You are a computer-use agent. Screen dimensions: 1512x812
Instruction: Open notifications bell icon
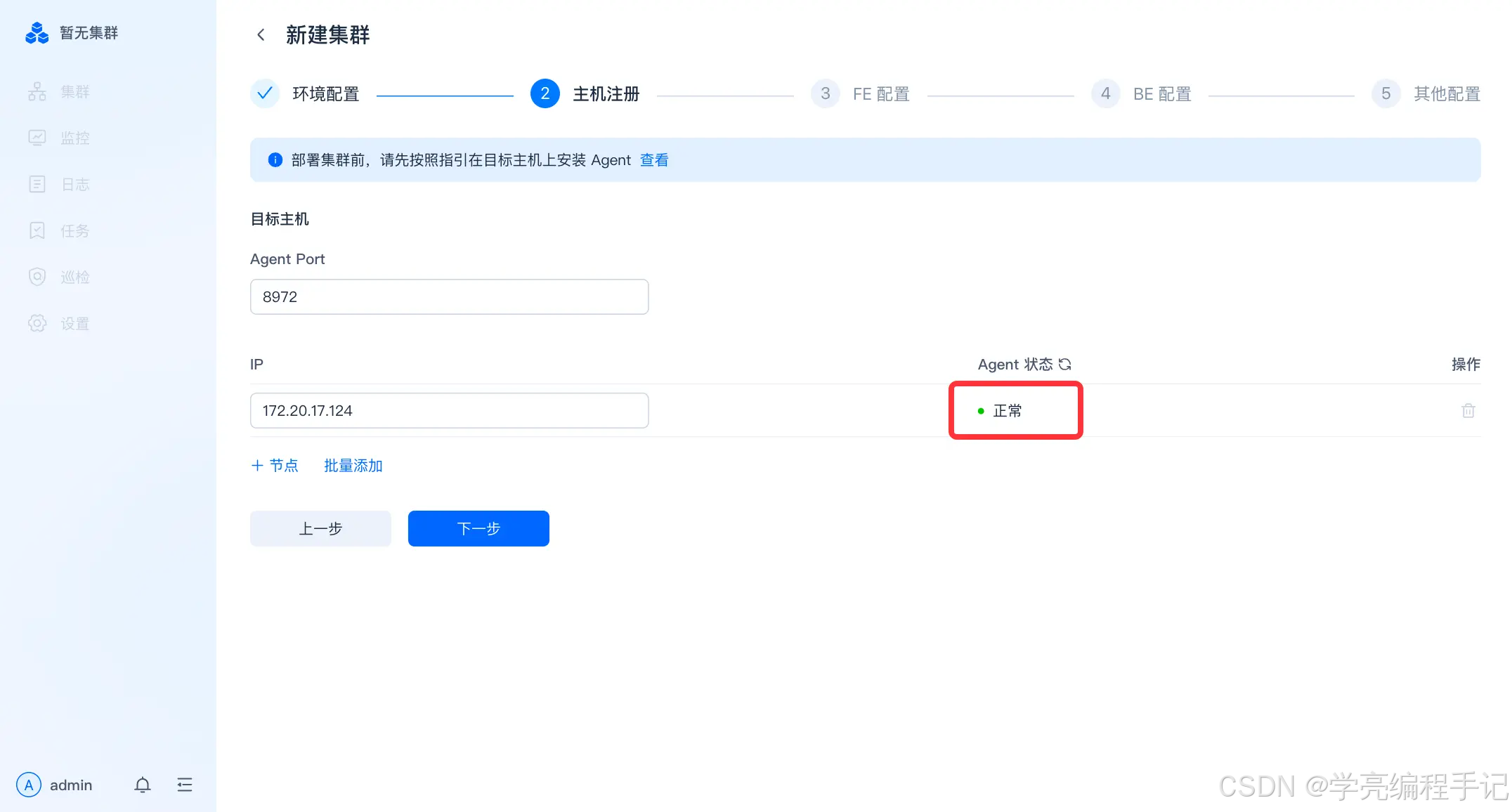click(143, 785)
